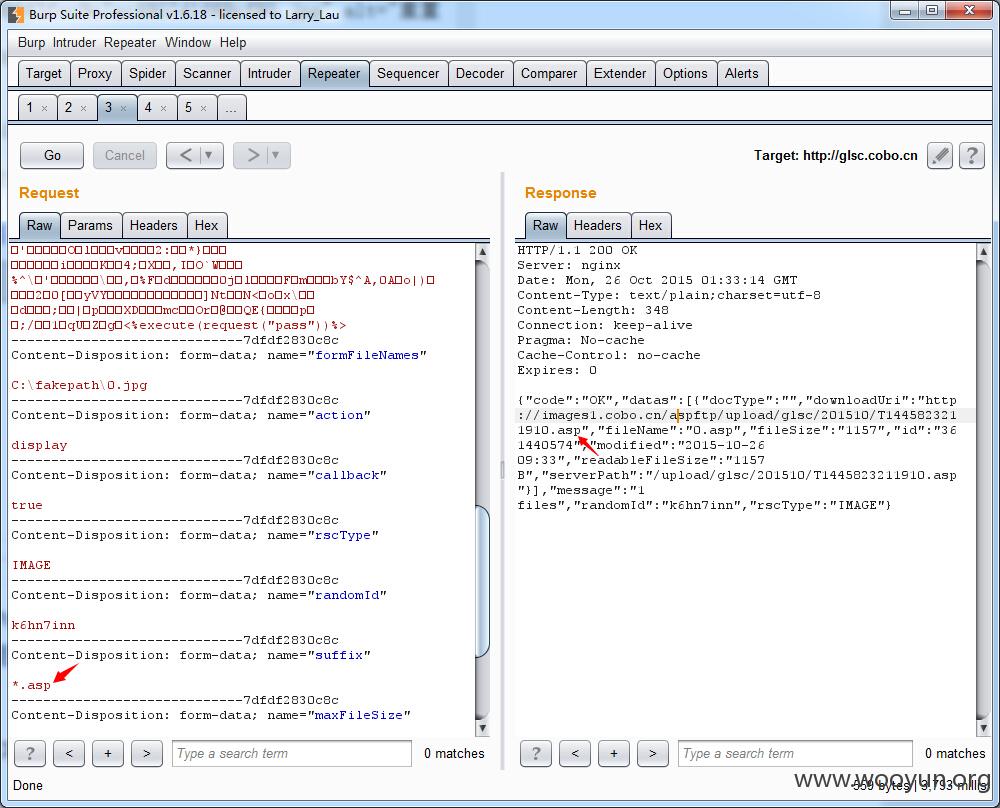Switch to the Scanner tab
The image size is (1000, 808).
pos(207,73)
